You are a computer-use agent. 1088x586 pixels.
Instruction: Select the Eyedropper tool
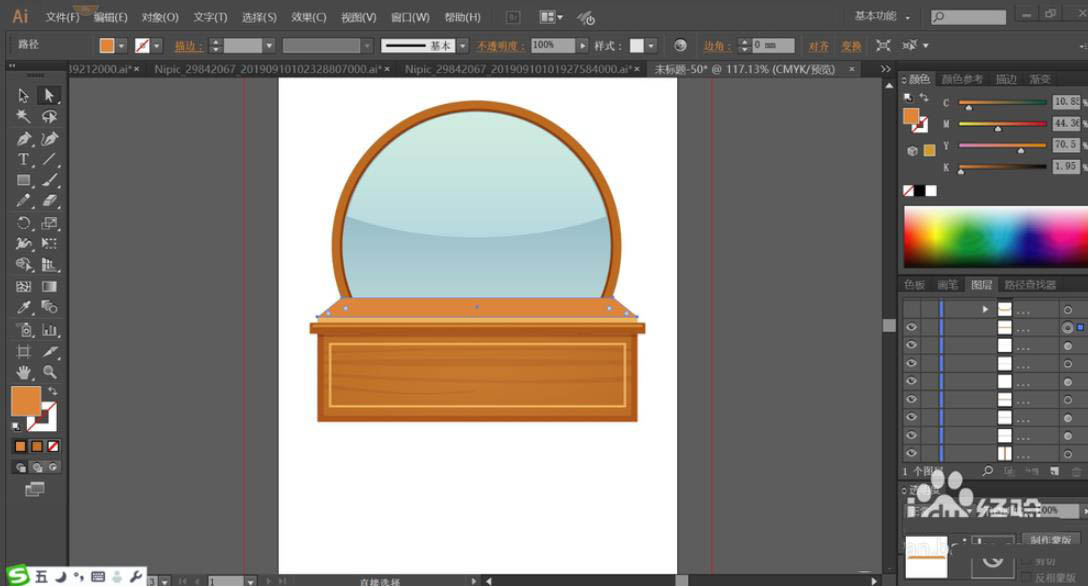[23, 307]
